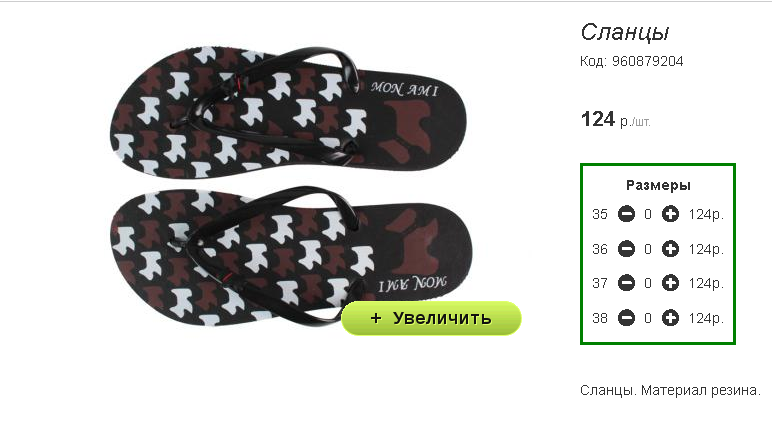This screenshot has width=772, height=431.
Task: Click the size 35 label
Action: (600, 214)
